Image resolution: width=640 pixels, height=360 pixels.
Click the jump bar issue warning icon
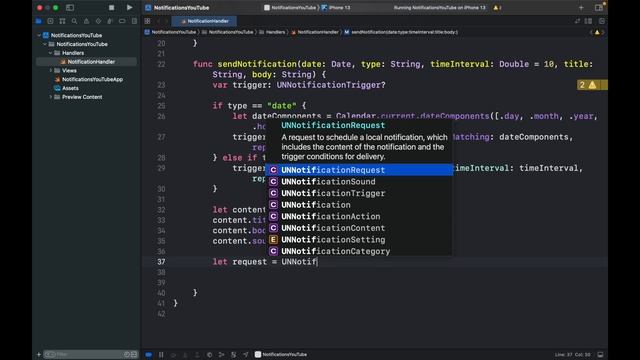(x=597, y=32)
